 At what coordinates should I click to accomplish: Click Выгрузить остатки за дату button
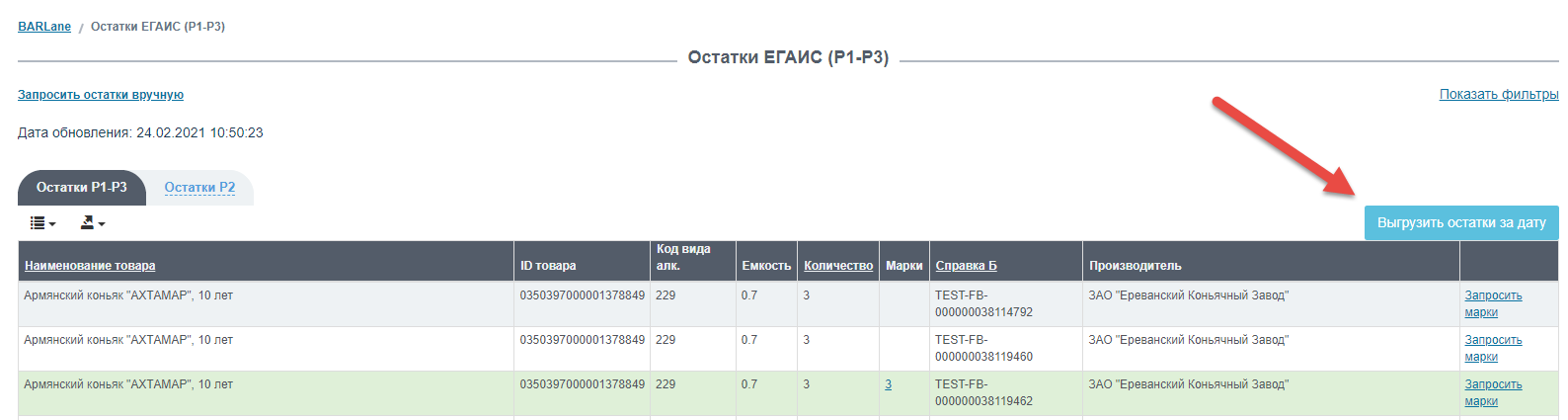tap(1461, 222)
